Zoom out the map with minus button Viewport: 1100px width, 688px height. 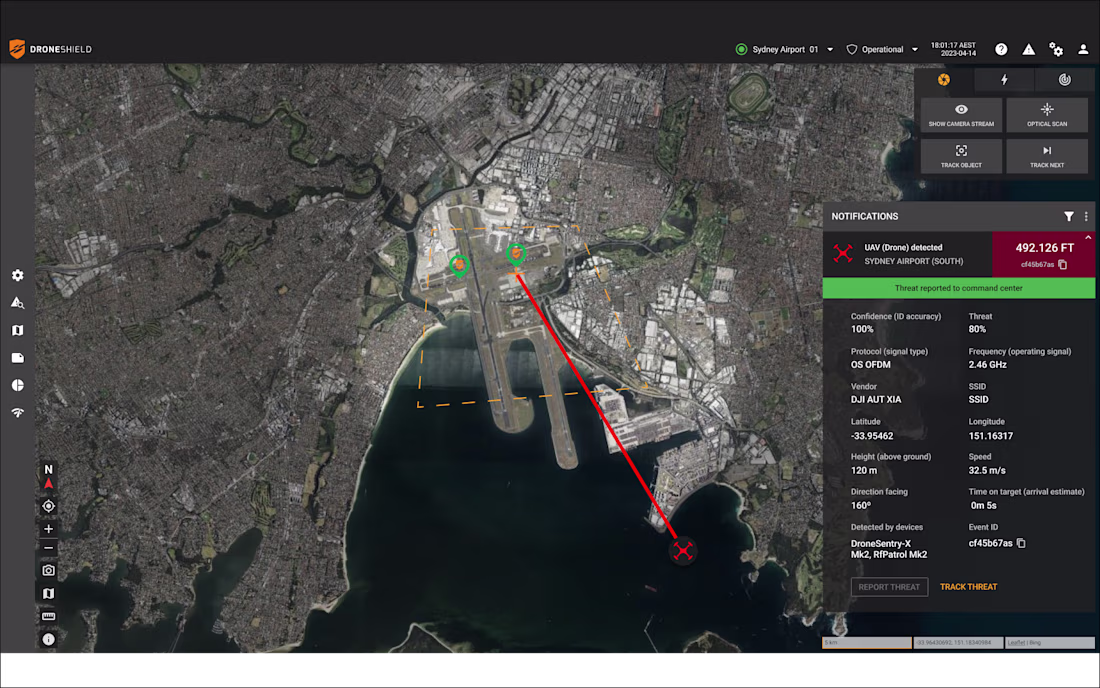click(x=48, y=548)
